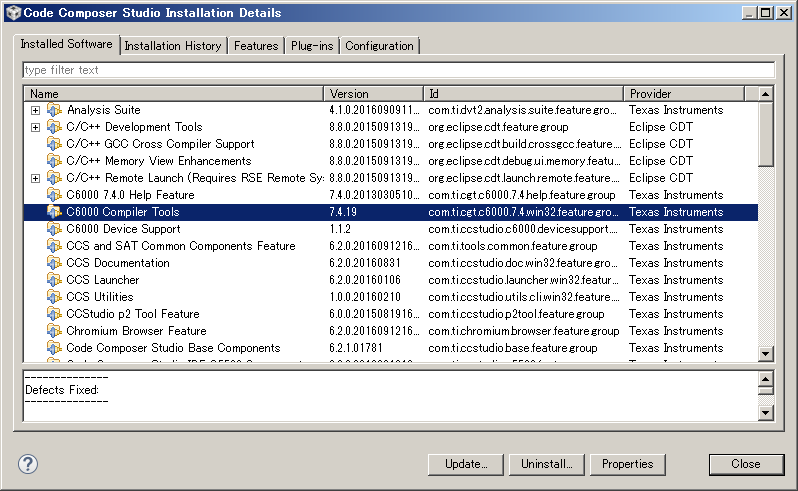
Task: Click the Code Composer Studio Base Components icon
Action: pyautogui.click(x=54, y=348)
